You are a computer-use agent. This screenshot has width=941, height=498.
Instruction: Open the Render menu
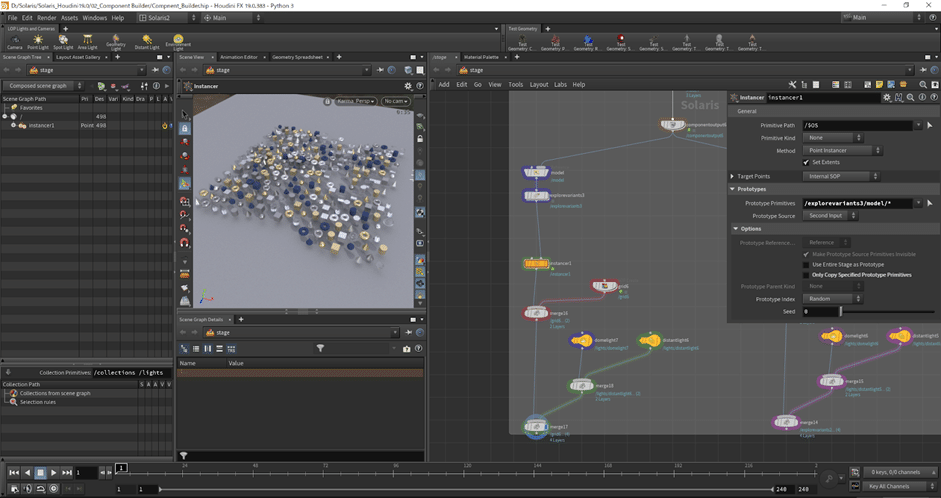47,18
